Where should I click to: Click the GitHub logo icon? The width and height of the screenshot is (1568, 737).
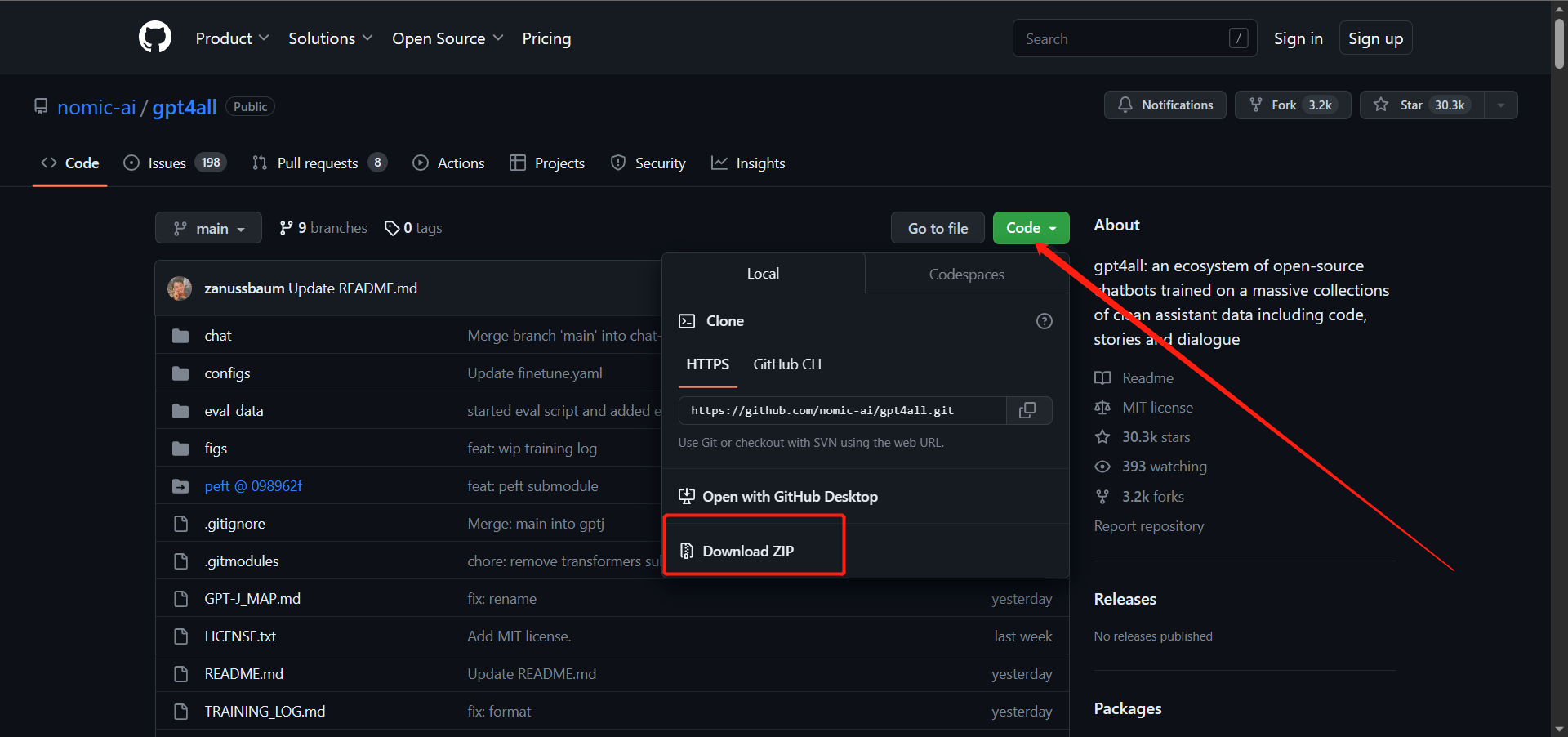[x=155, y=38]
